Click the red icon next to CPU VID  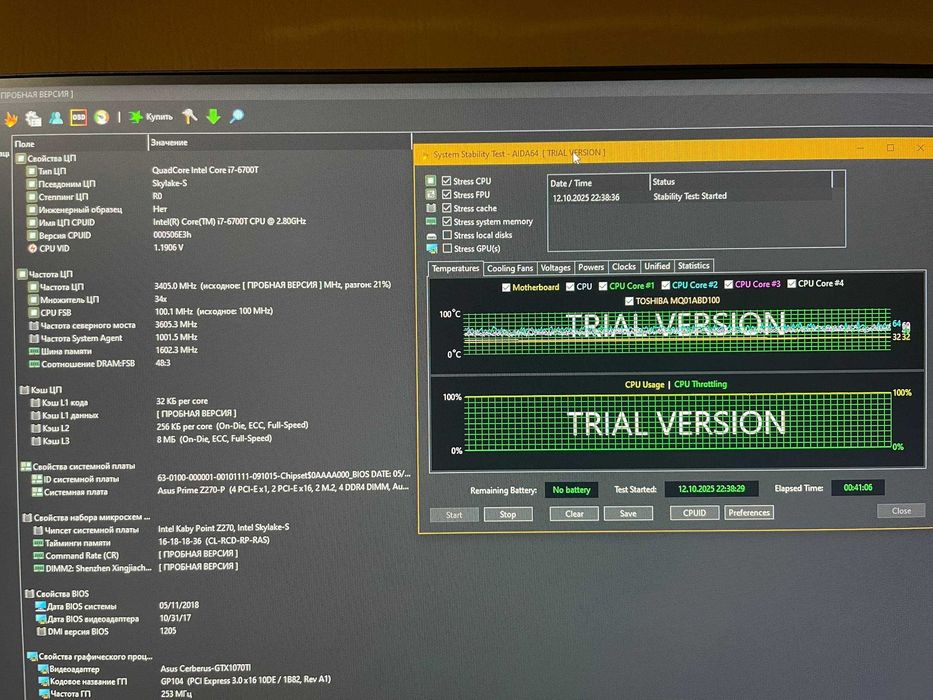(33, 248)
